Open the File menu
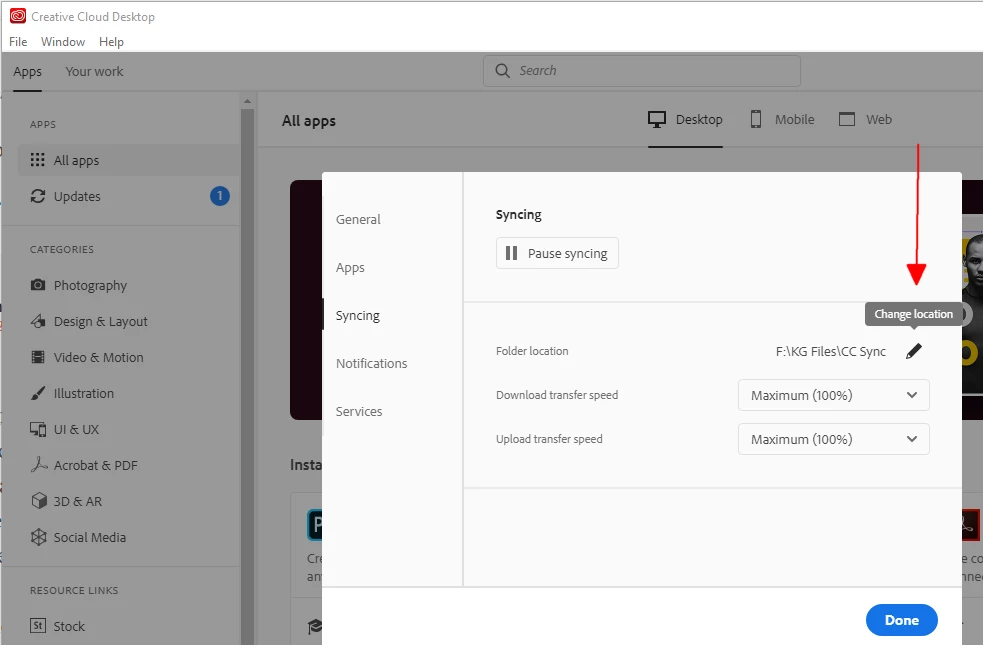983x645 pixels. tap(18, 42)
